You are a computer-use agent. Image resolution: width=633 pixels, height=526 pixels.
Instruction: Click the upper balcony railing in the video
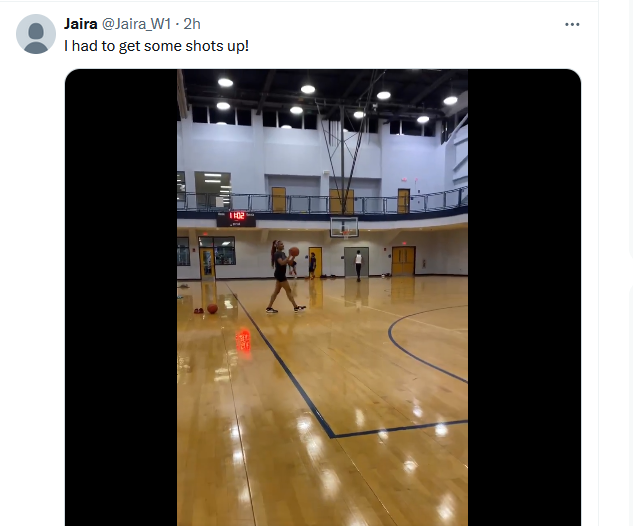[x=322, y=202]
